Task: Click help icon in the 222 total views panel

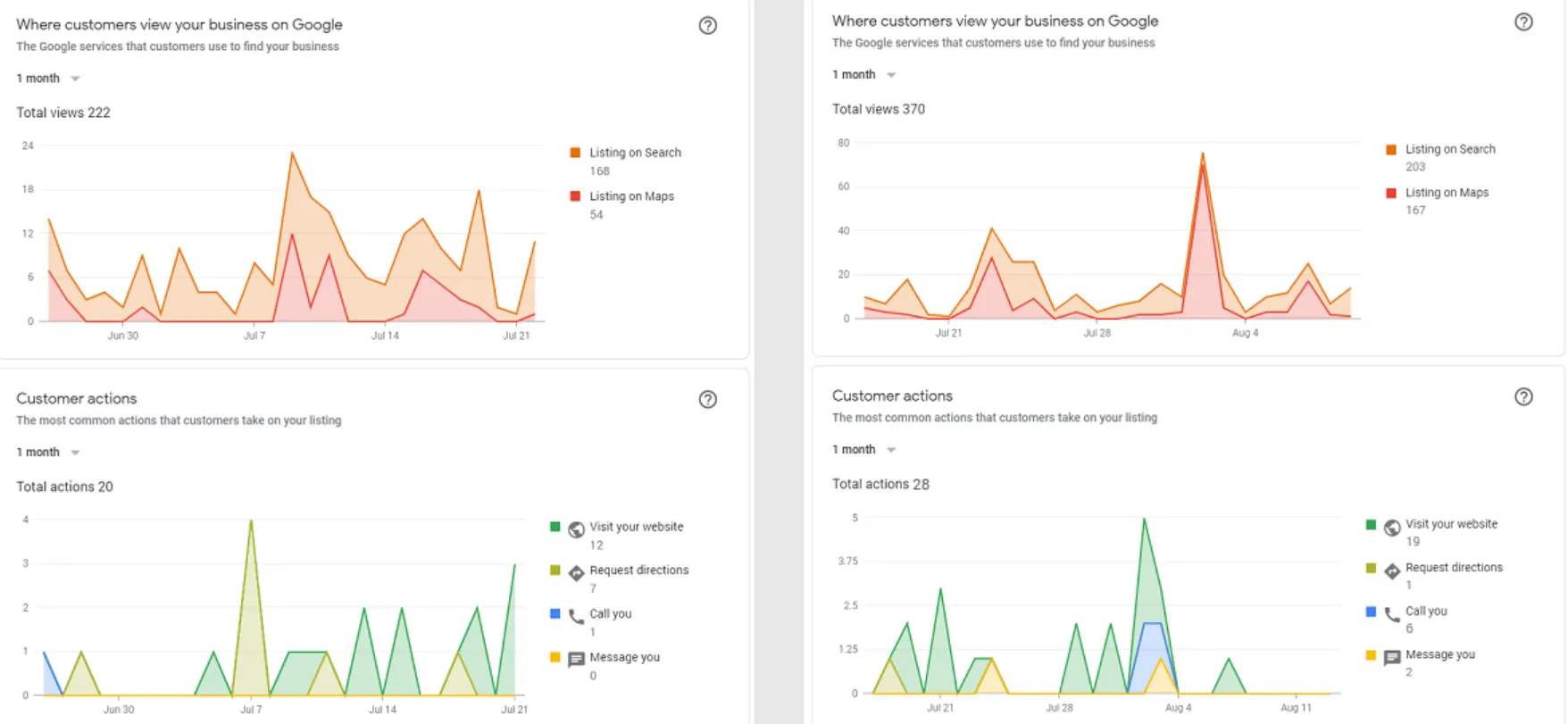Action: [707, 26]
